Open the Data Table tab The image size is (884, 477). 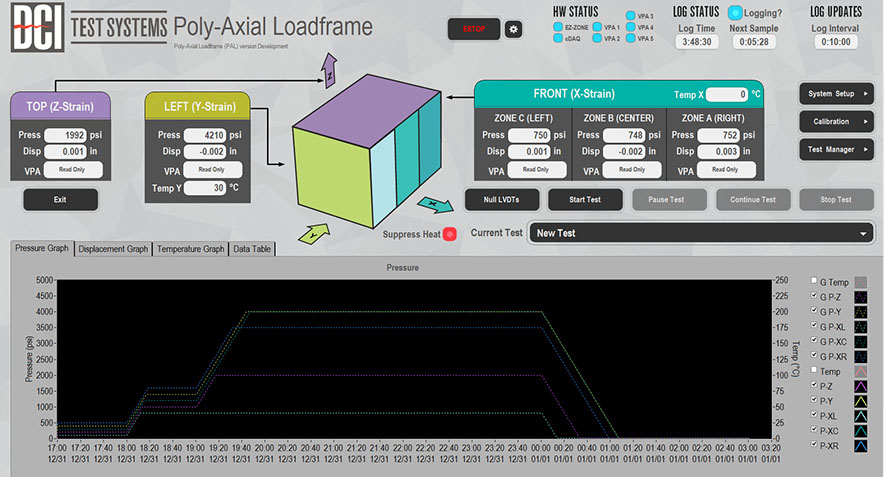tap(252, 249)
